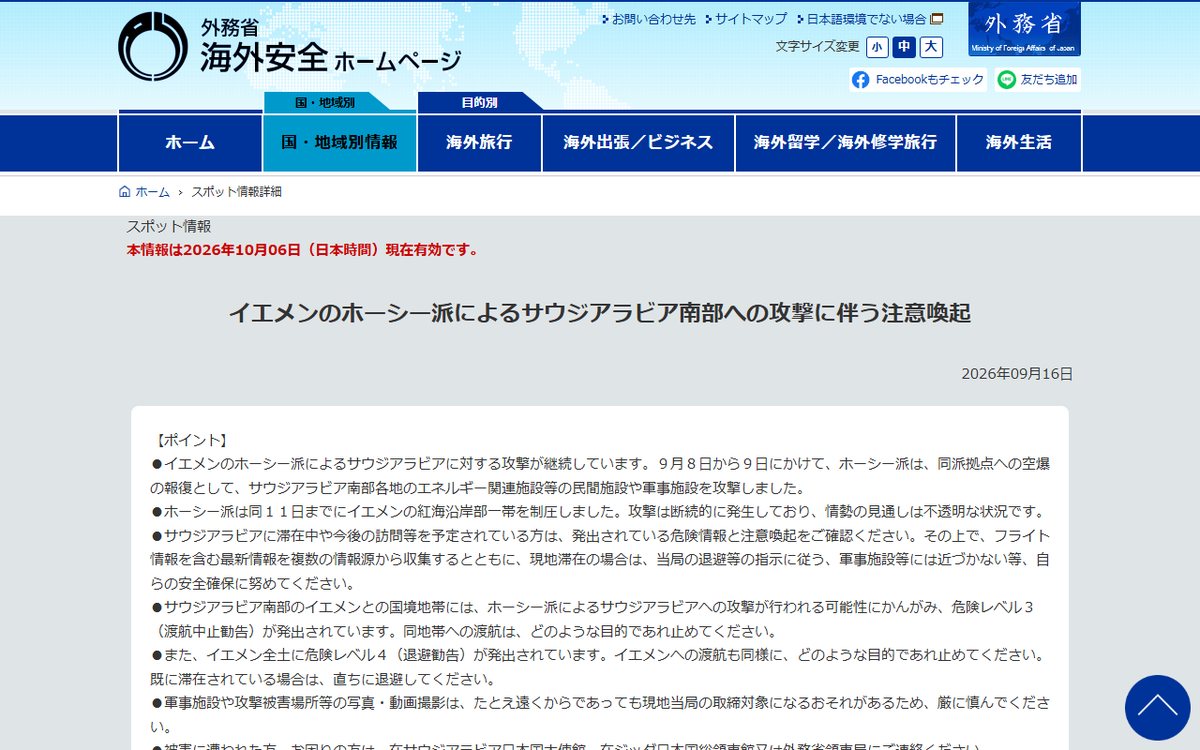
Task: Set font size to 中
Action: tap(904, 47)
